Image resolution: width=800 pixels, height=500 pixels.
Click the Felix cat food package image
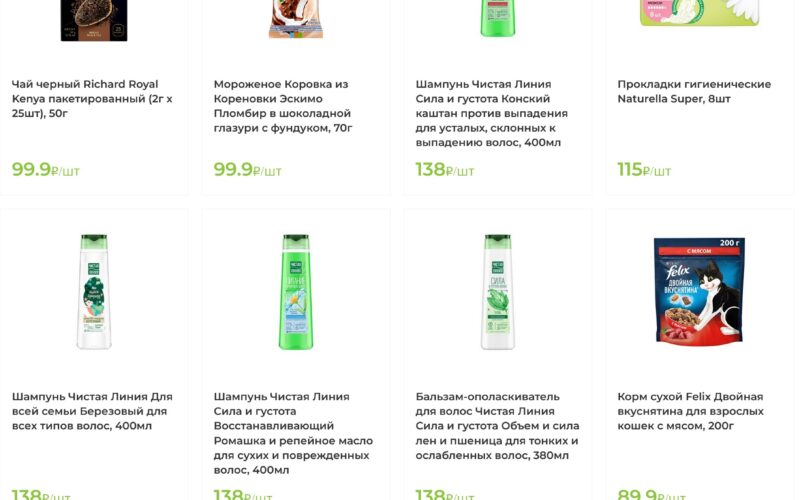click(699, 292)
